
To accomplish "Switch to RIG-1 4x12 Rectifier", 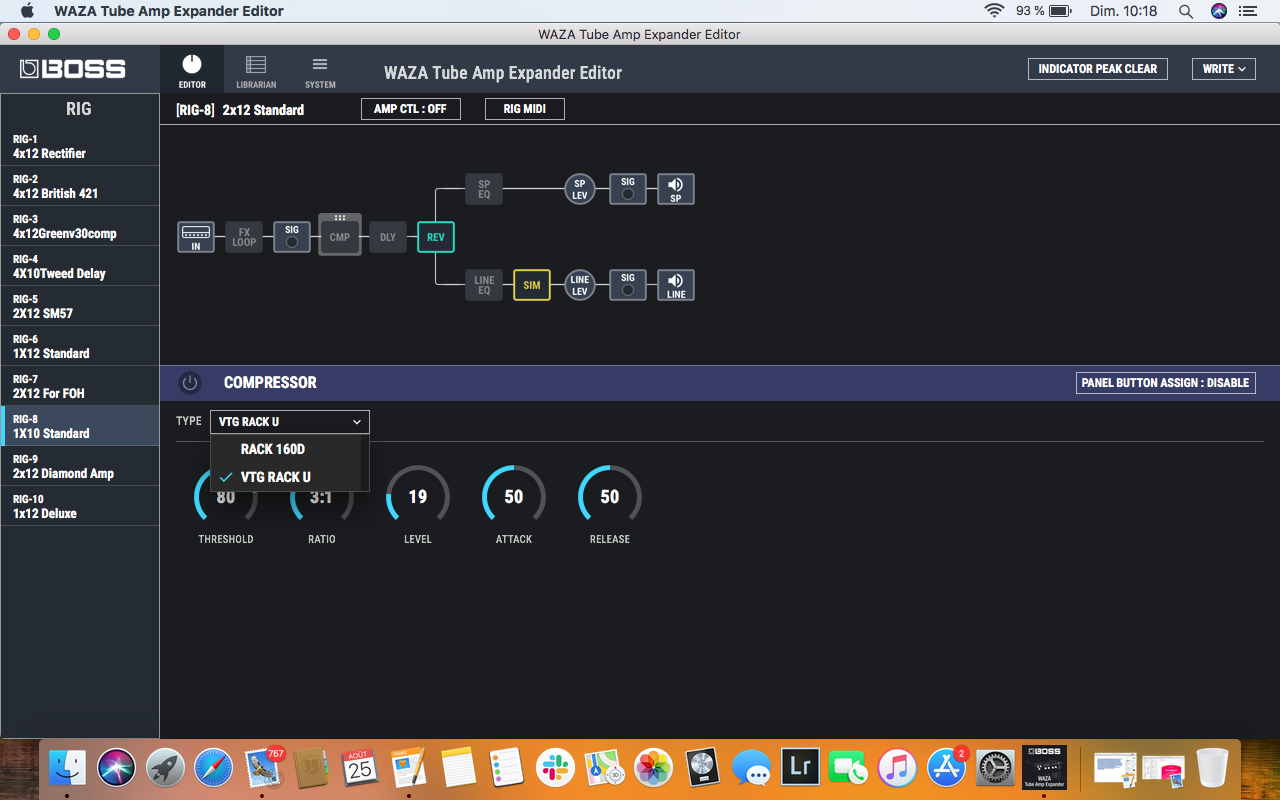I will (79, 146).
